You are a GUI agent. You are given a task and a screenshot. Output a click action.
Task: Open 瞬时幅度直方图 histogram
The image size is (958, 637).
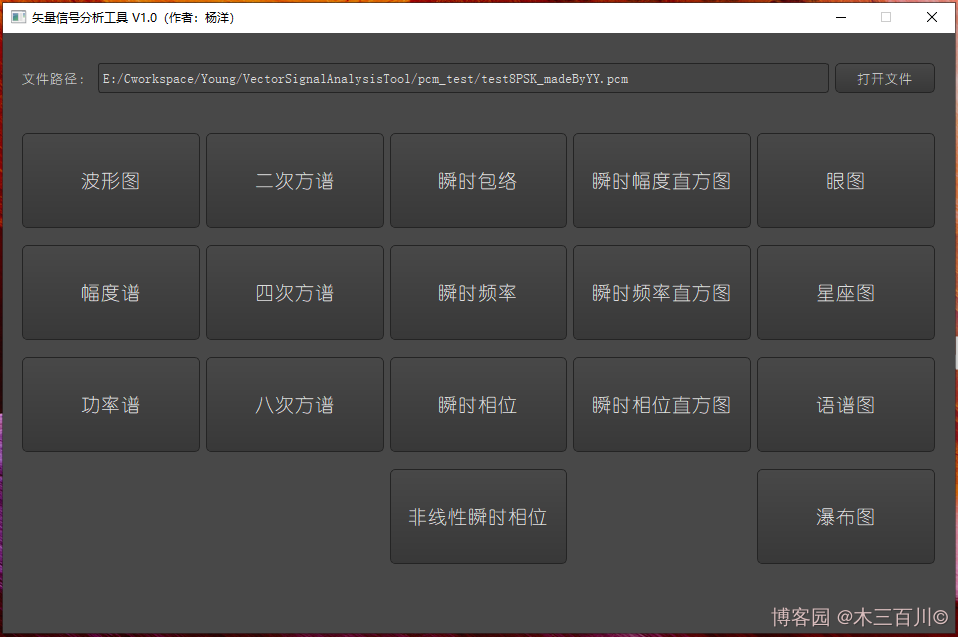(661, 181)
